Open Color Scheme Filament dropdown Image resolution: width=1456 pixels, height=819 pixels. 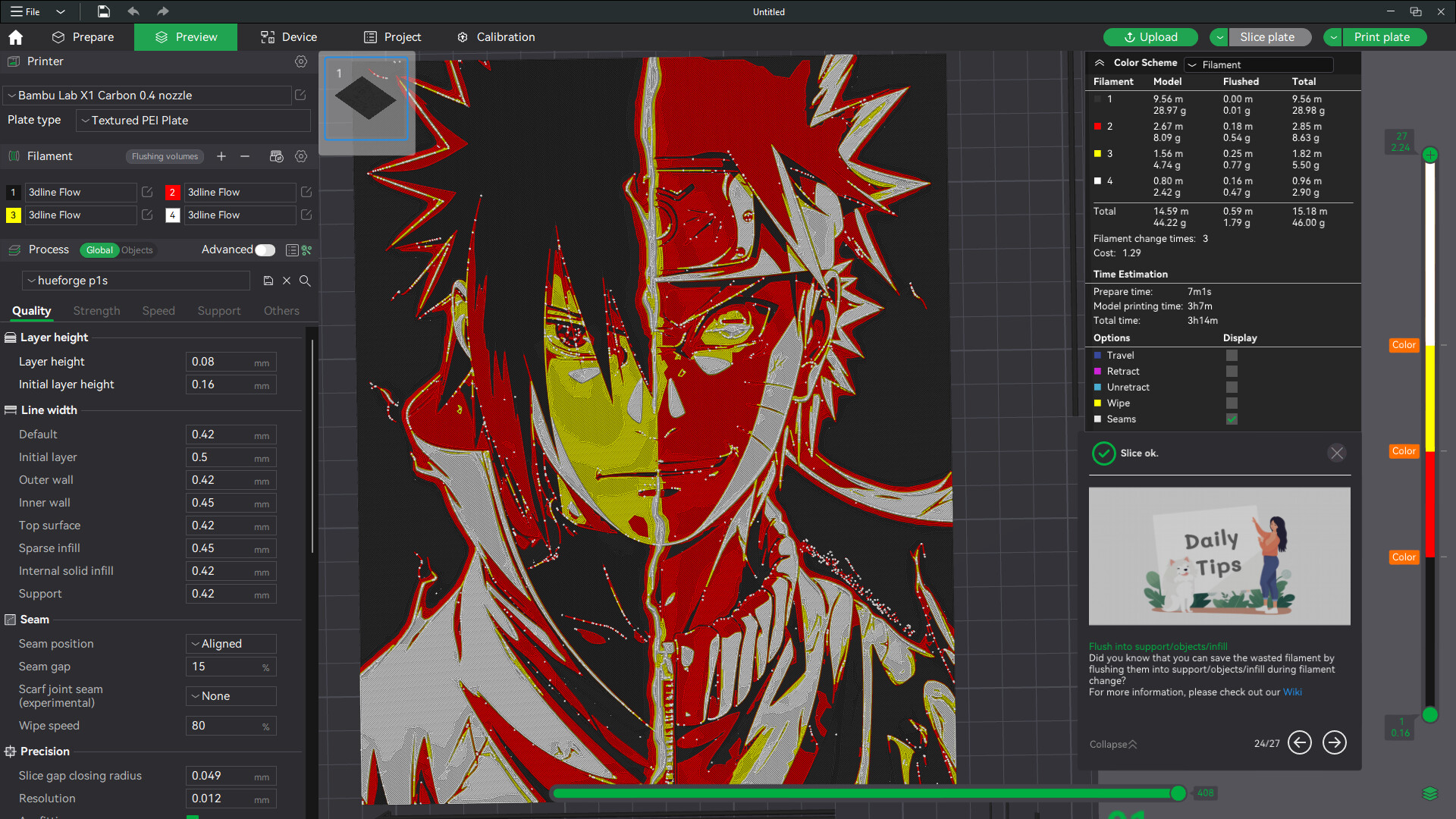click(x=1258, y=64)
